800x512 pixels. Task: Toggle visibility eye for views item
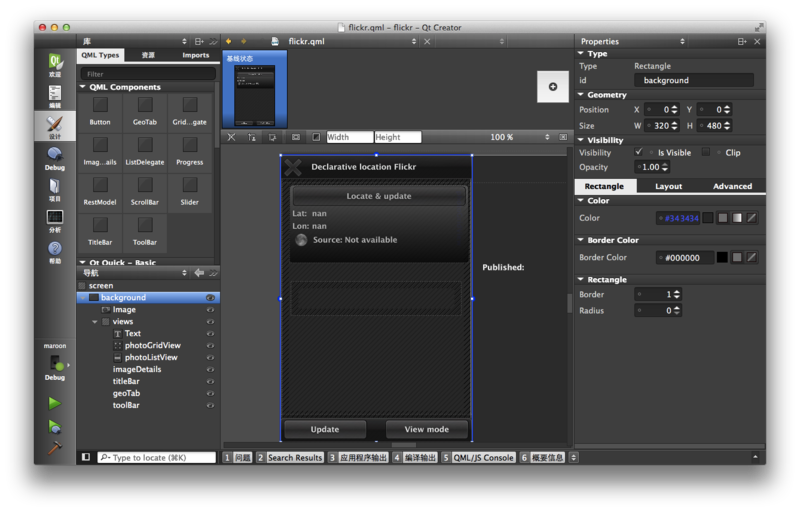pyautogui.click(x=210, y=322)
